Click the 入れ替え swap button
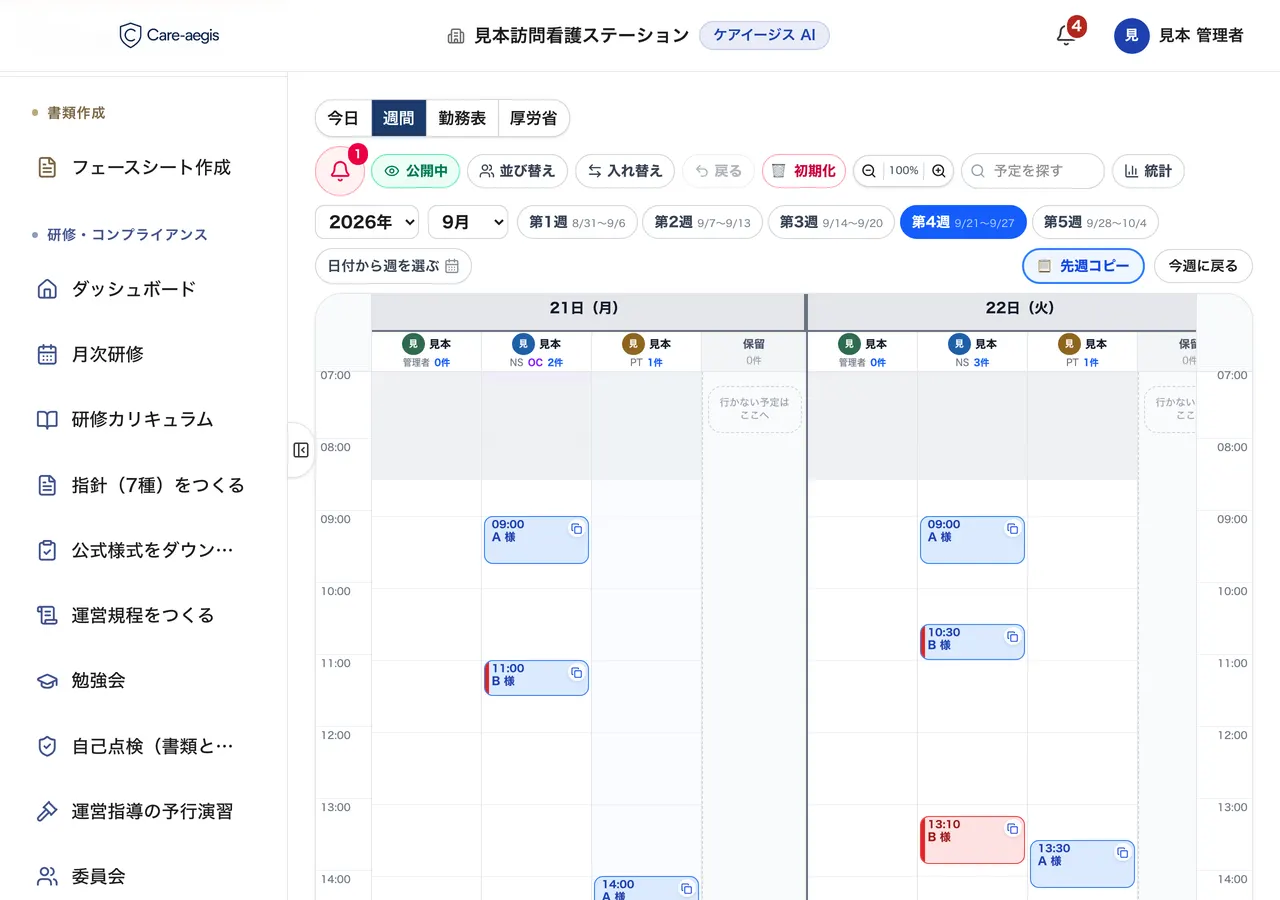This screenshot has height=900, width=1280. pyautogui.click(x=625, y=171)
